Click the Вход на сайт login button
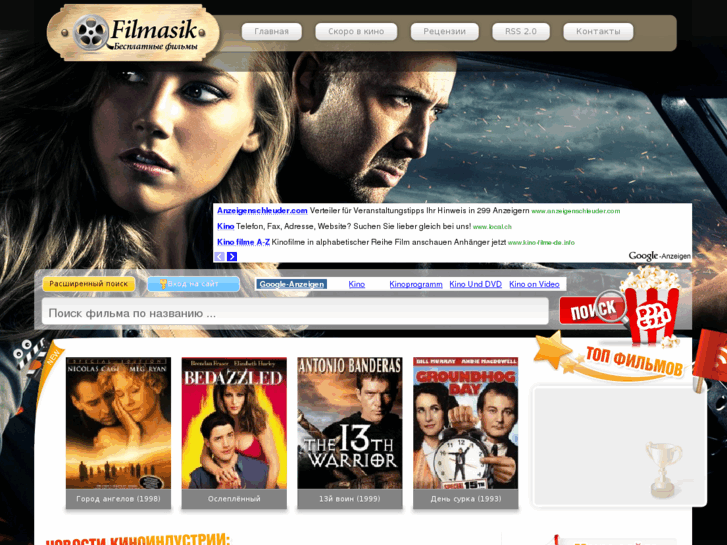The image size is (727, 545). click(193, 284)
